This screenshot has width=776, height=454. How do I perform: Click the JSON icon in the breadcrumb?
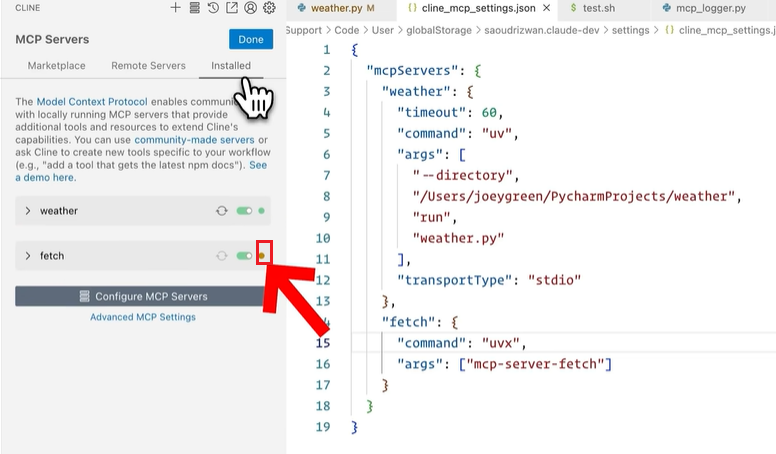(669, 30)
